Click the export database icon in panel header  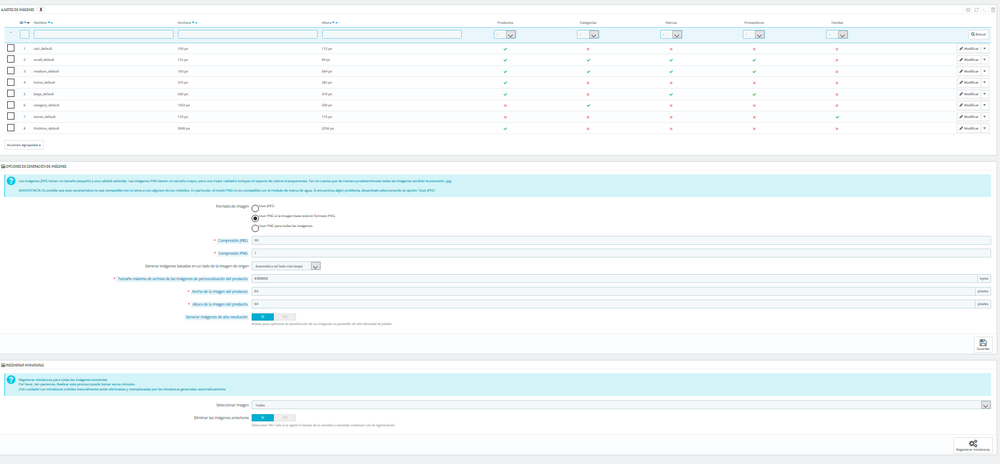click(993, 10)
